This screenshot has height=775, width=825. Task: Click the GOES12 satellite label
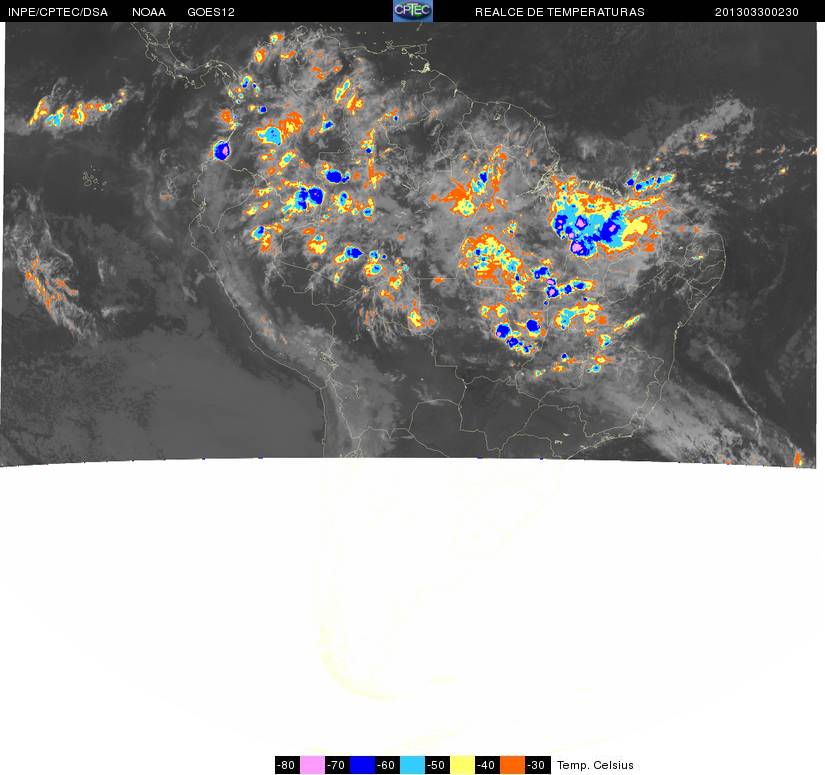point(211,12)
